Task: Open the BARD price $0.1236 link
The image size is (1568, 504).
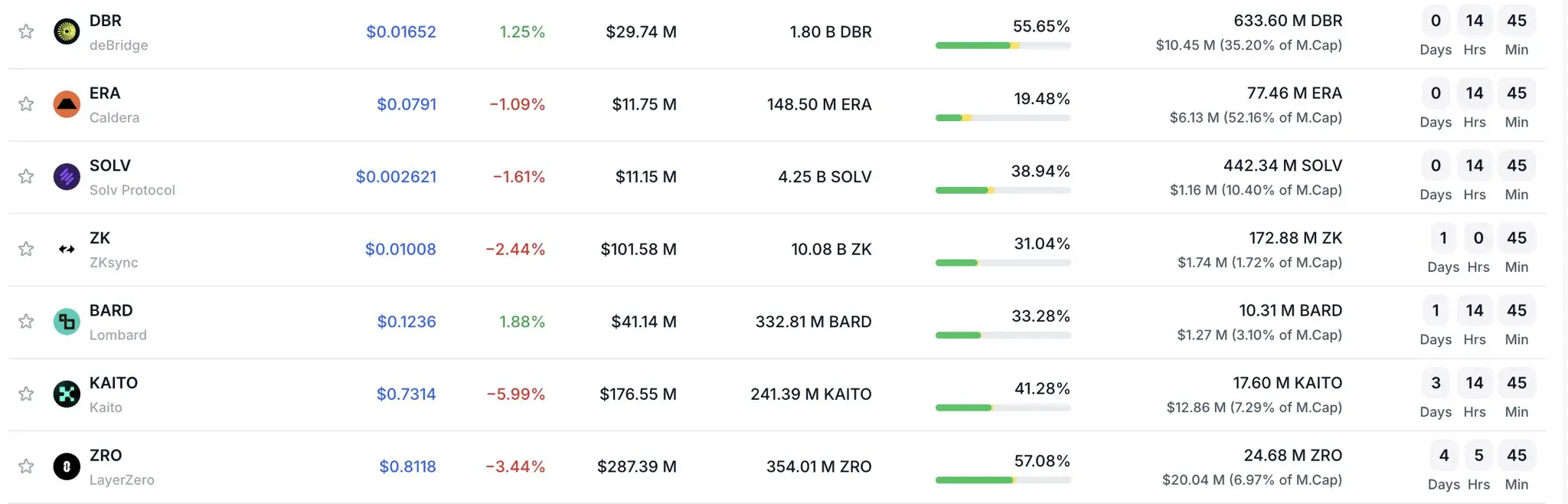Action: 407,322
